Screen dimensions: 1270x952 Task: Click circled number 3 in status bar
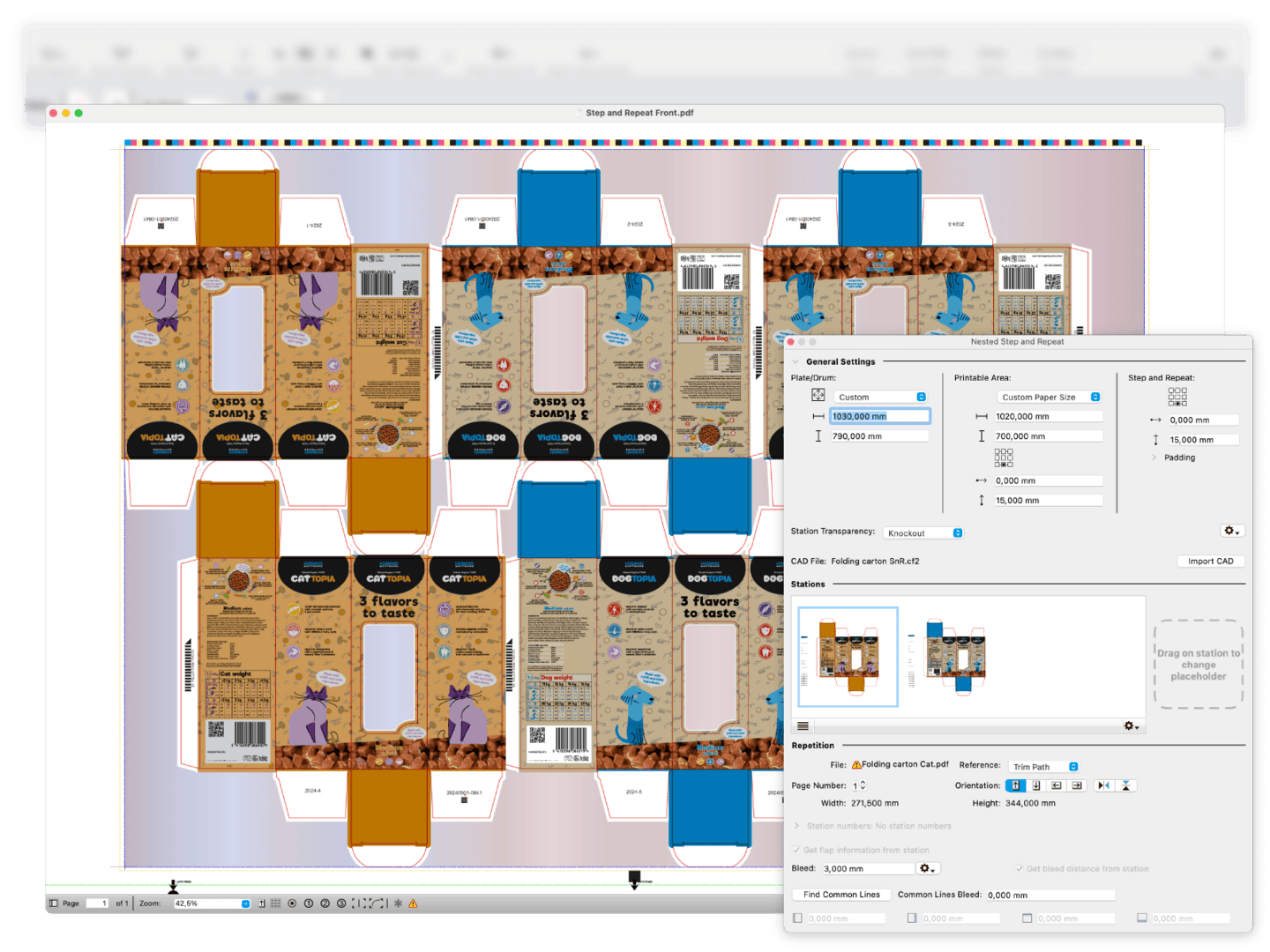[341, 904]
